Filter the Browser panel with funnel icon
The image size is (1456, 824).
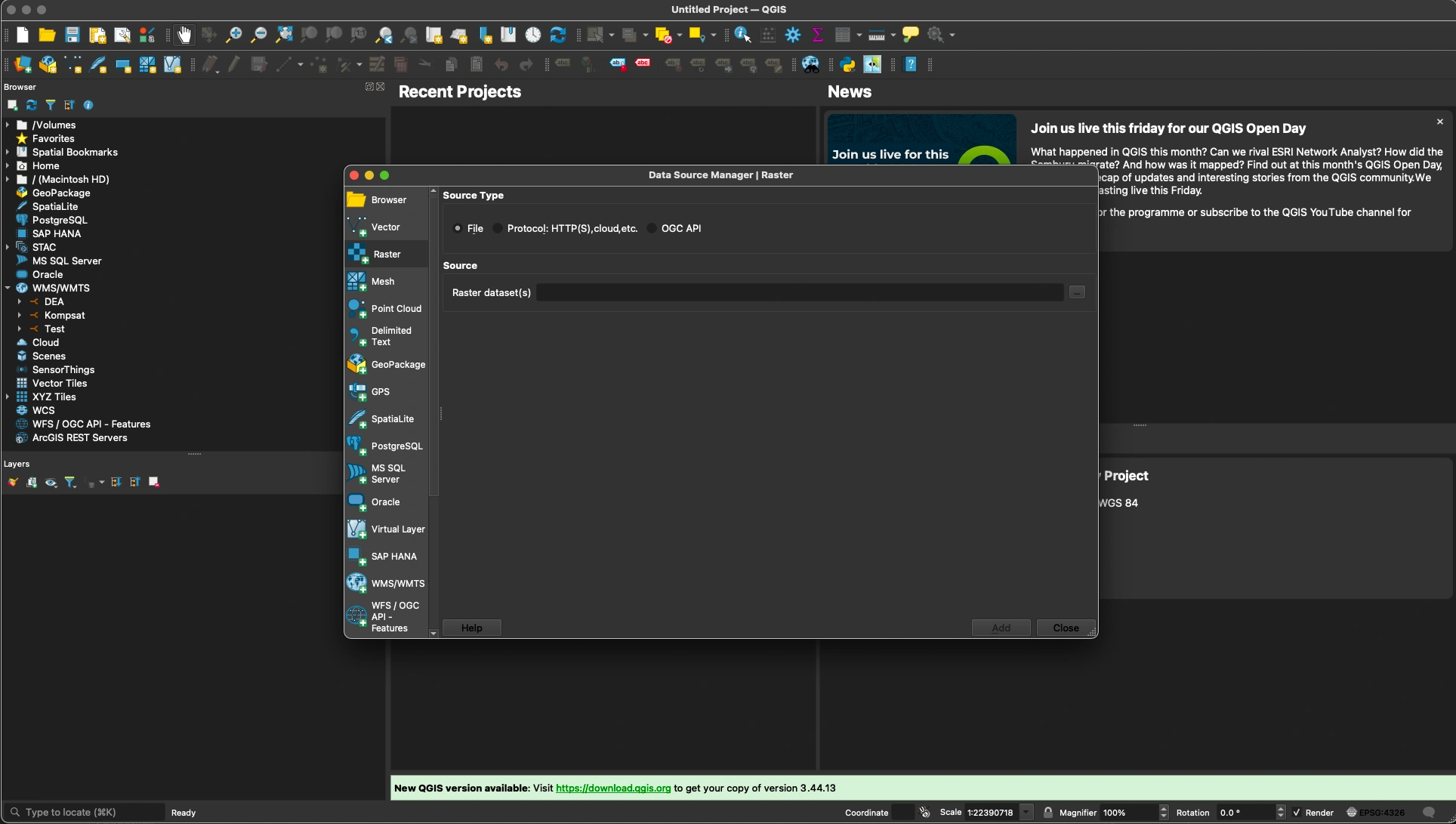coord(51,105)
